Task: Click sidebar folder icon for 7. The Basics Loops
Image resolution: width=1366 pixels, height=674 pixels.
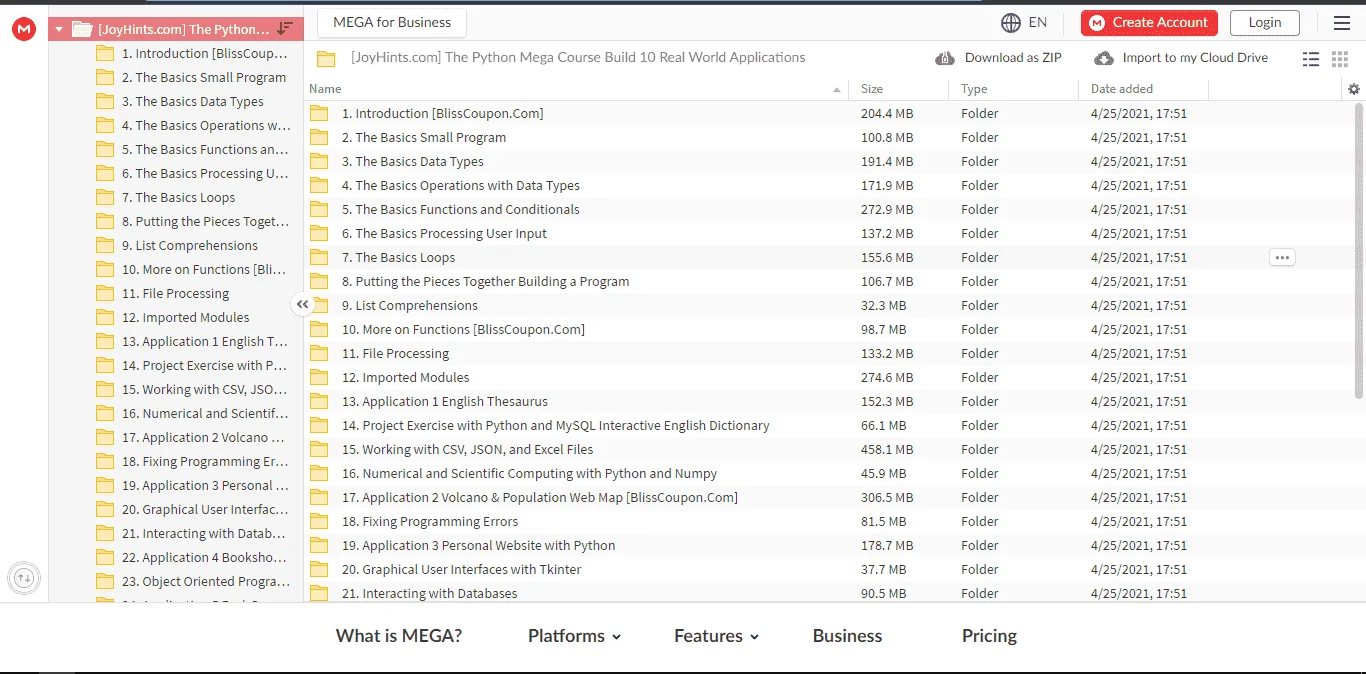Action: tap(105, 197)
